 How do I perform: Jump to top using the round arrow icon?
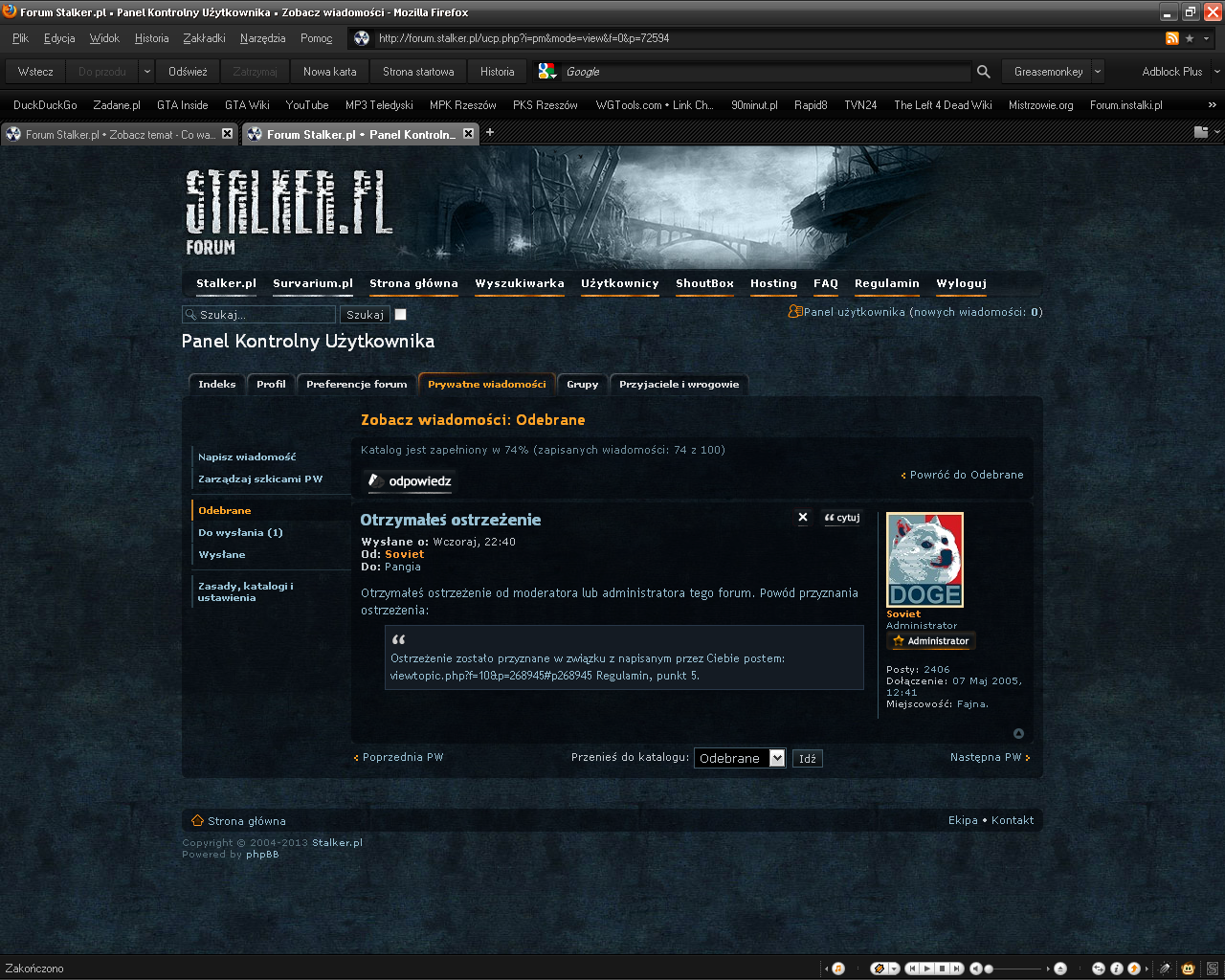tap(1018, 733)
